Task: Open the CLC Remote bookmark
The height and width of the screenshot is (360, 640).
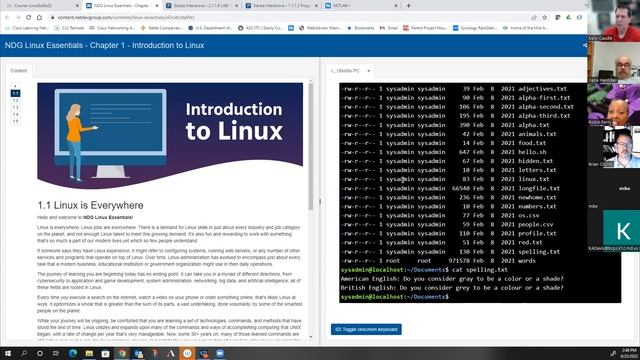Action: [69, 28]
